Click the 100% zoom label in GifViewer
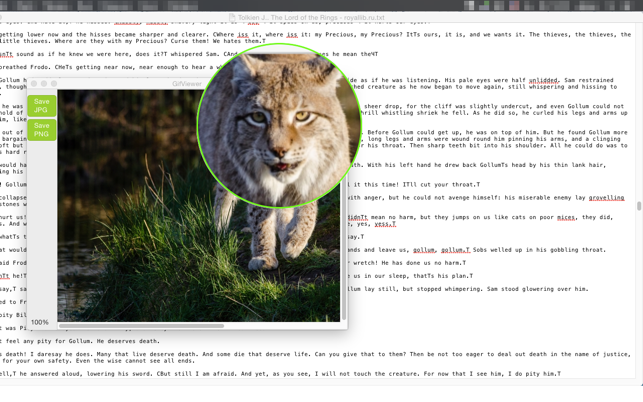 [x=40, y=322]
